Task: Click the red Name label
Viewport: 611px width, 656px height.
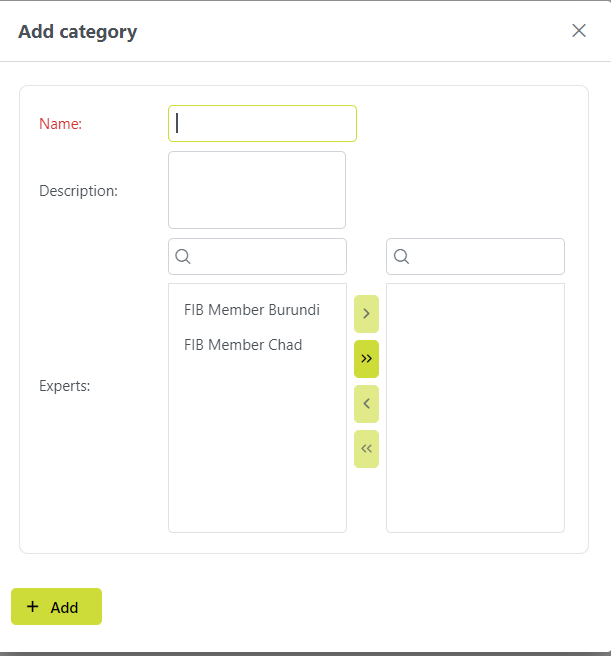Action: (x=60, y=124)
